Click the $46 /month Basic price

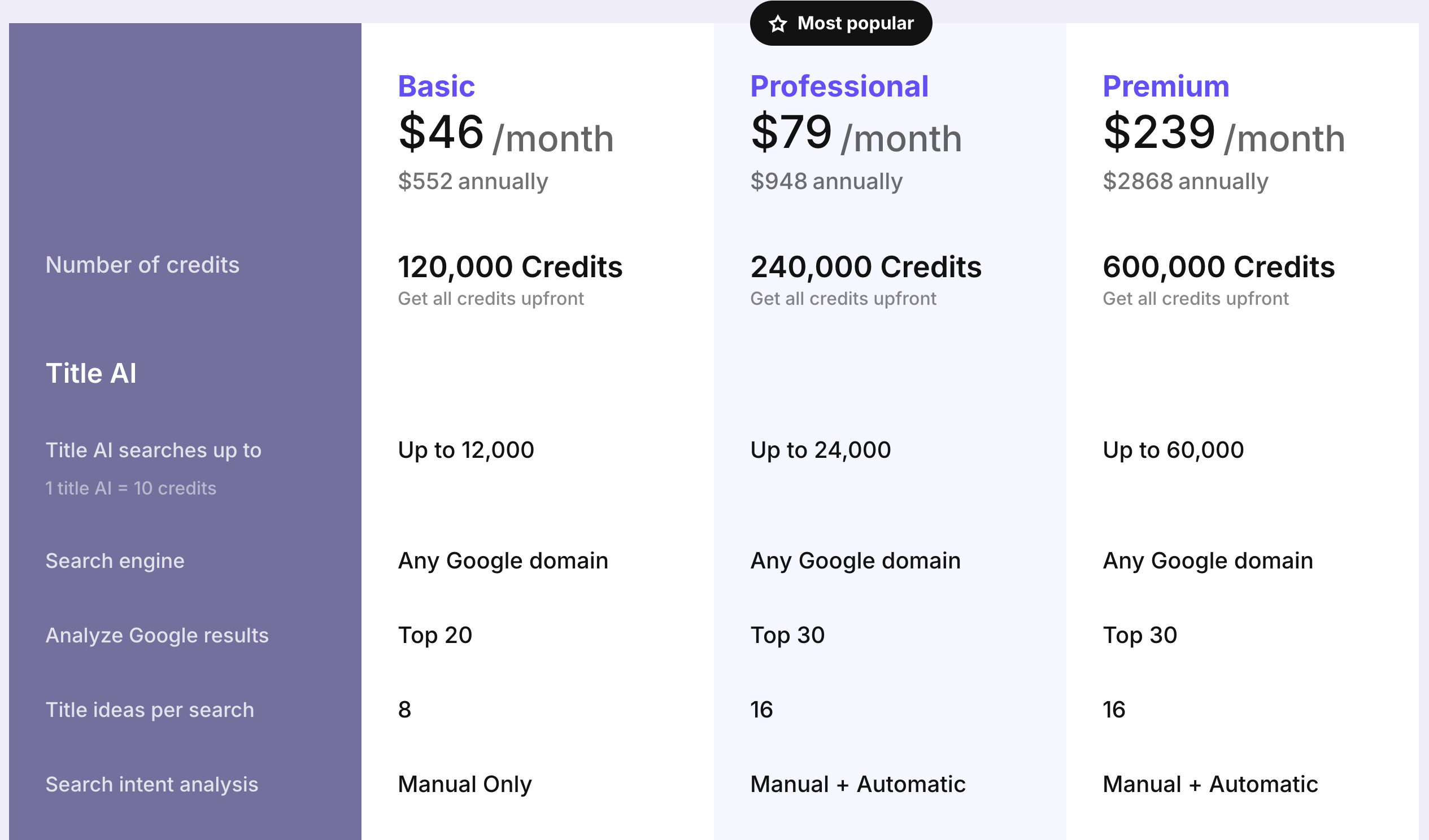point(506,134)
